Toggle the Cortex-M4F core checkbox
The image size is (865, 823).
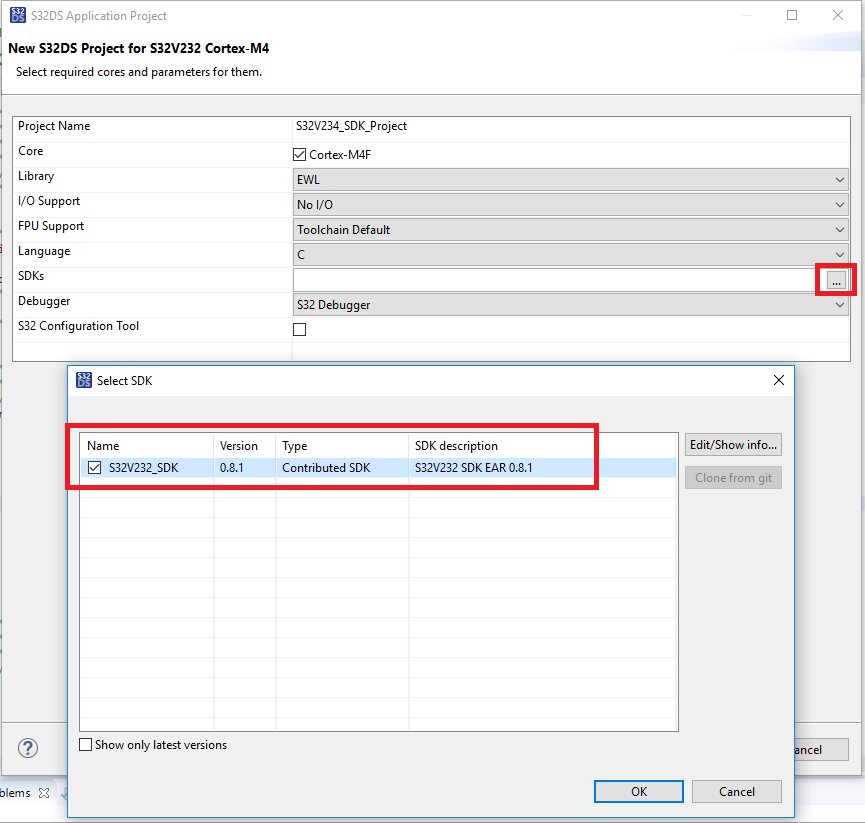tap(300, 154)
